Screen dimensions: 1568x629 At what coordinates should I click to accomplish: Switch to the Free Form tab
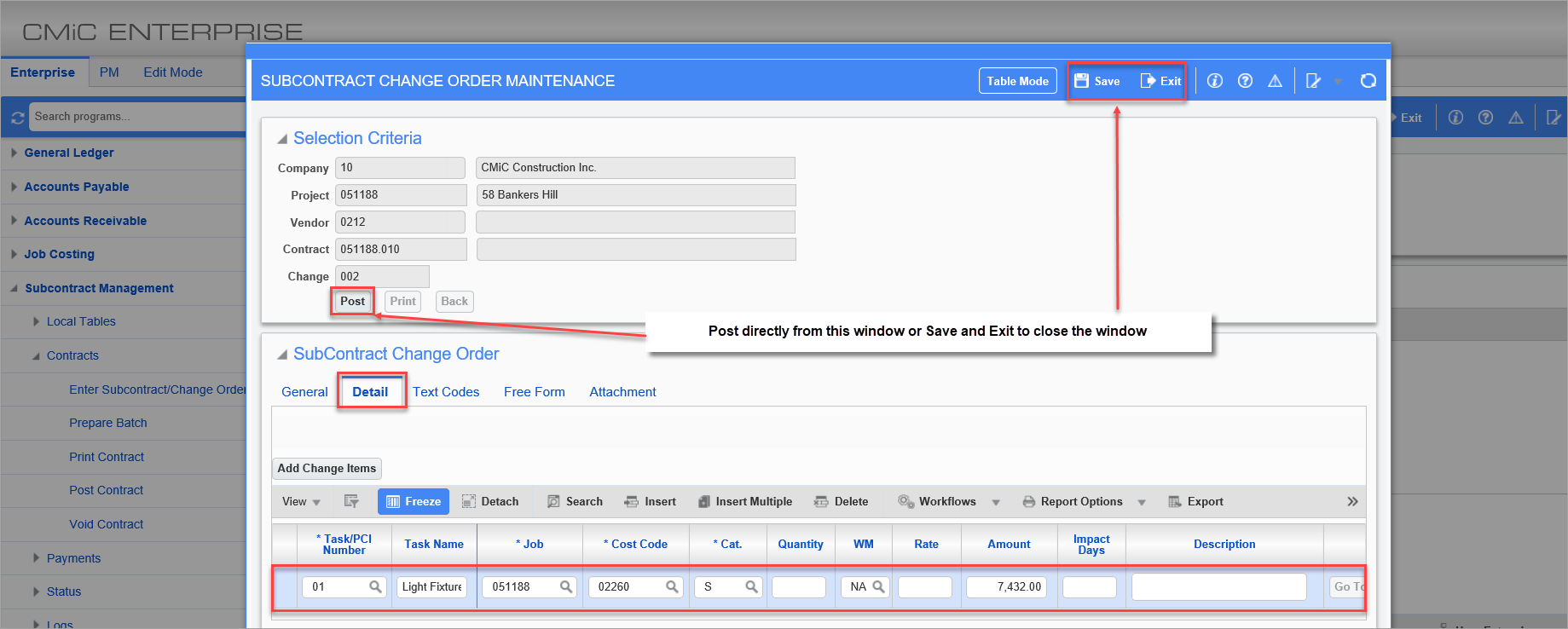[x=535, y=392]
